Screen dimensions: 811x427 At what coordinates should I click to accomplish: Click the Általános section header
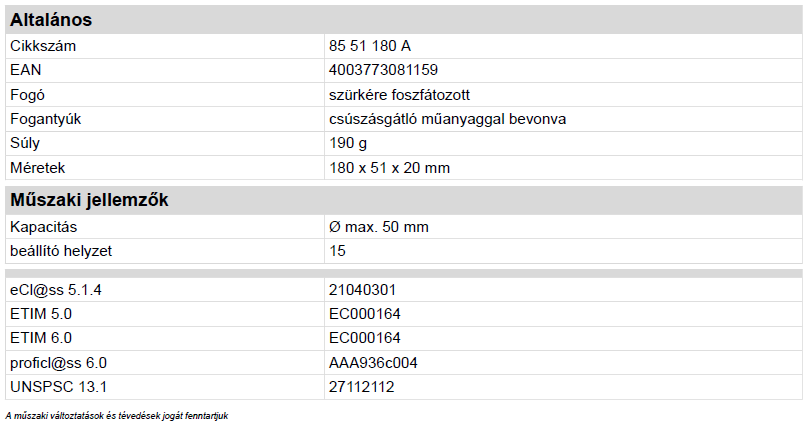point(51,20)
